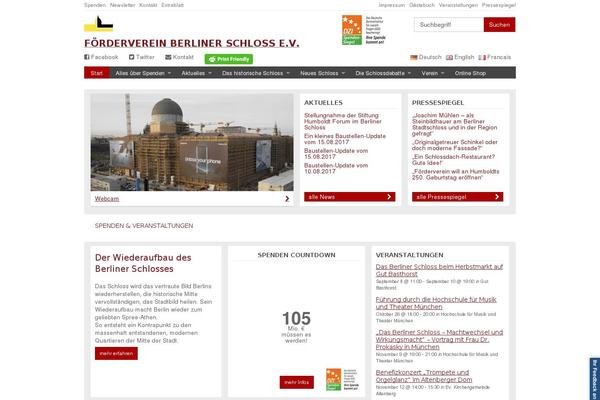Screen dimensions: 600x400
Task: Expand Das historische Schloss menu
Action: pyautogui.click(x=256, y=73)
